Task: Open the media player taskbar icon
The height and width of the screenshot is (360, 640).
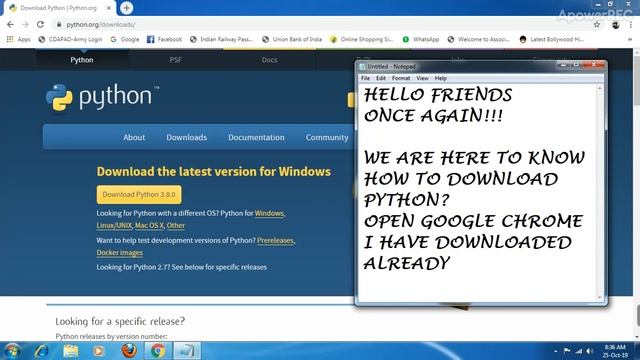Action: tap(98, 351)
